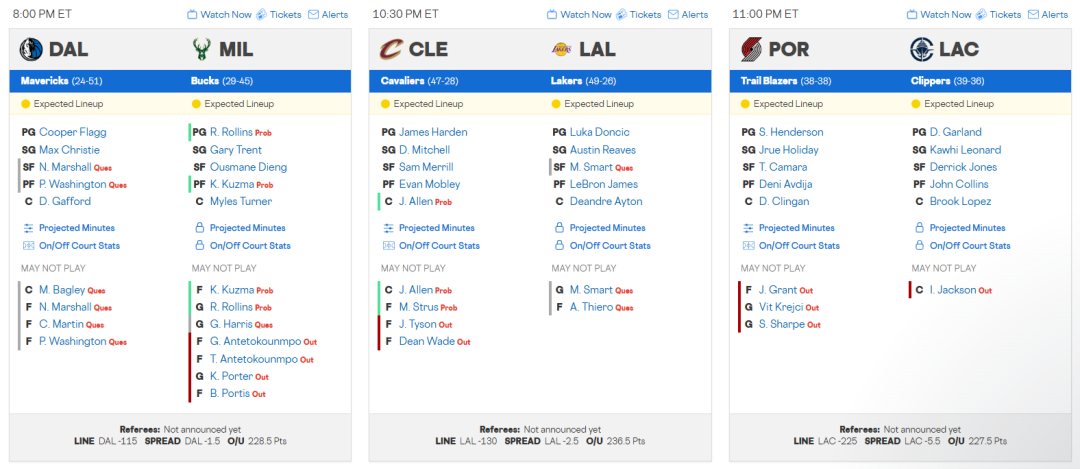Click the Lakers team logo
1080x469 pixels.
click(563, 49)
